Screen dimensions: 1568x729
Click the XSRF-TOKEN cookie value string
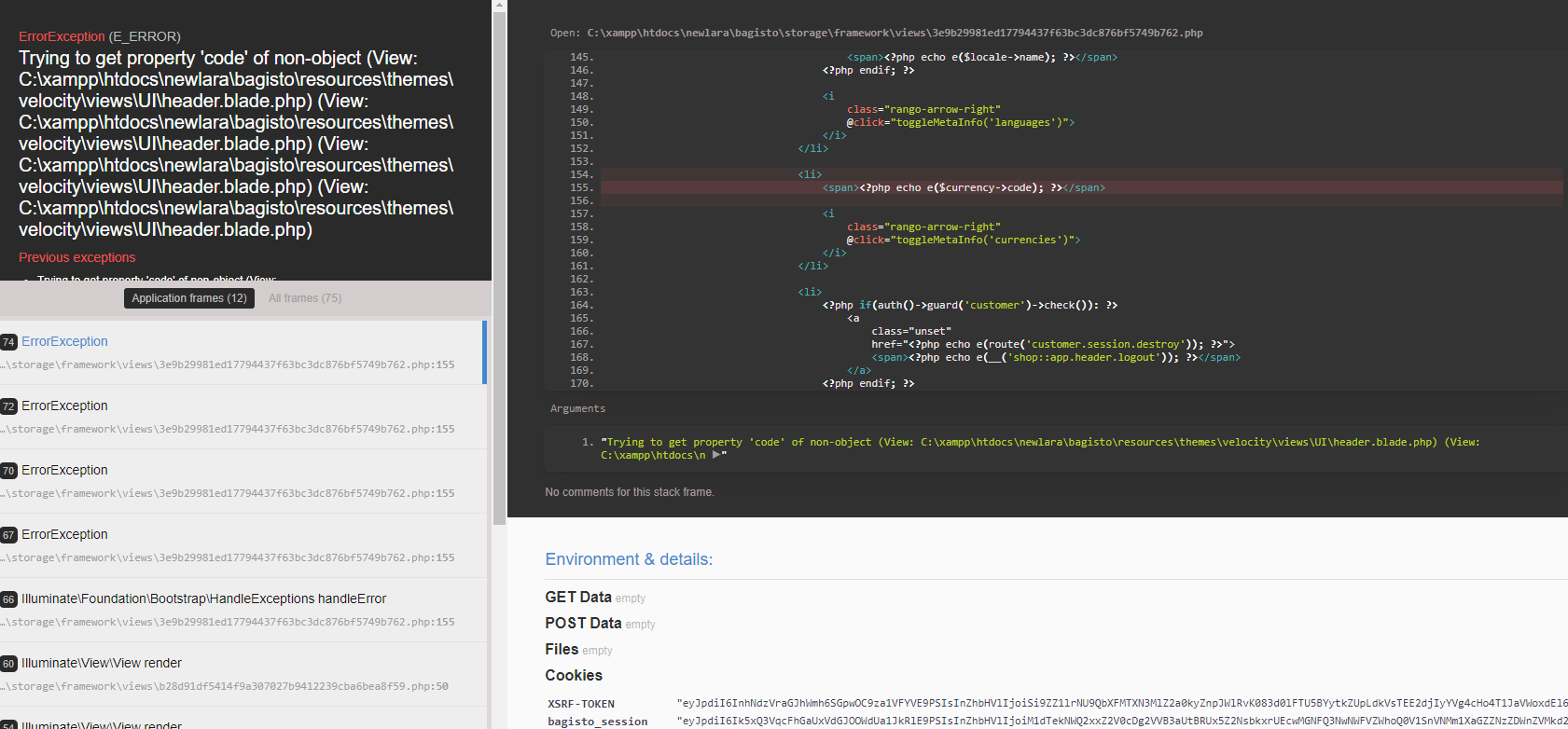[1122, 704]
